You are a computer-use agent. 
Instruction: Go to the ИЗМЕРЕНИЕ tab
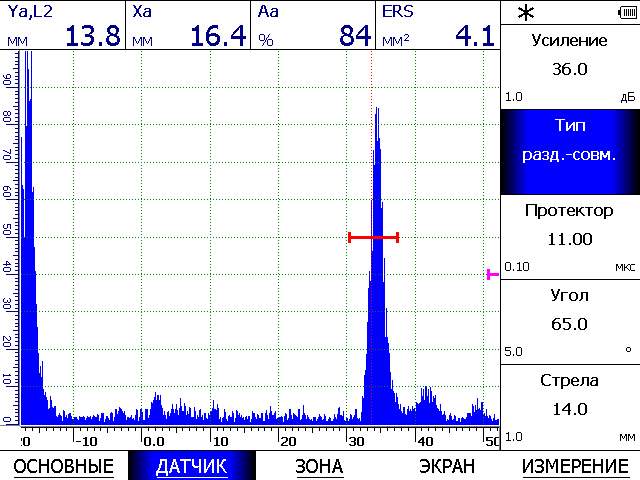[x=574, y=466]
